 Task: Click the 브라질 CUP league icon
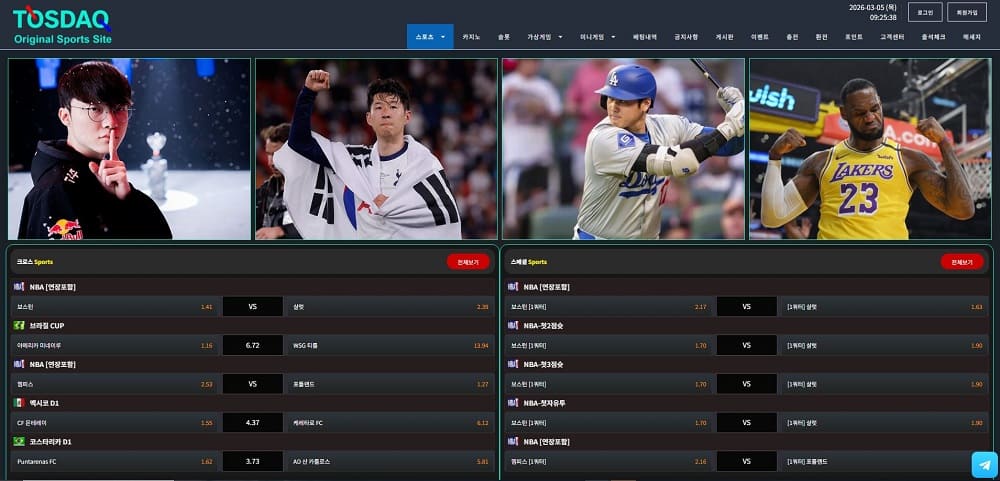coord(19,325)
